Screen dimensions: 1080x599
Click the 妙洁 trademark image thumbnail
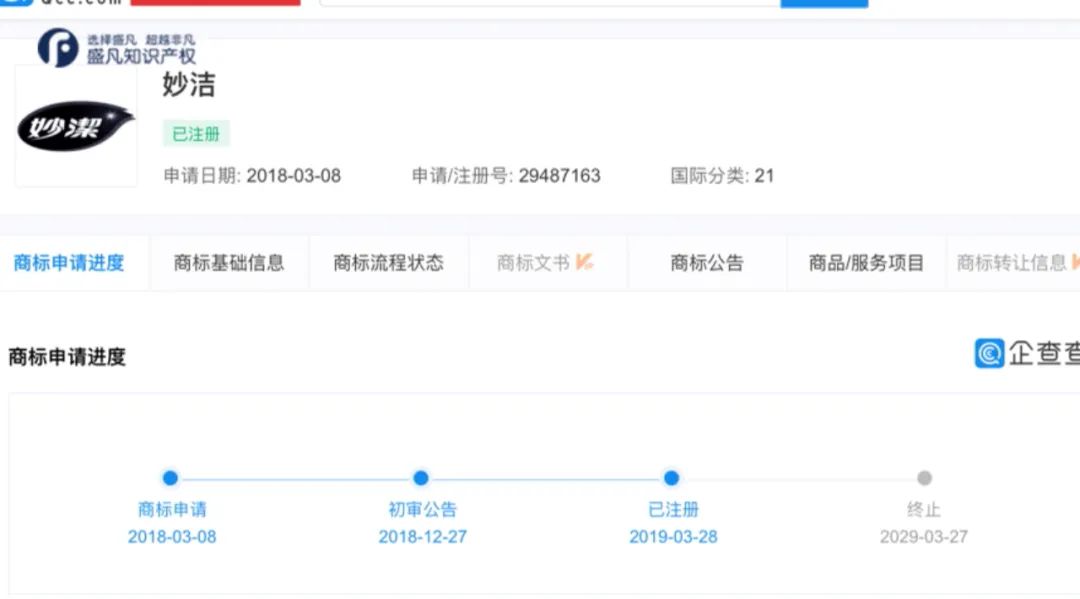pyautogui.click(x=75, y=127)
